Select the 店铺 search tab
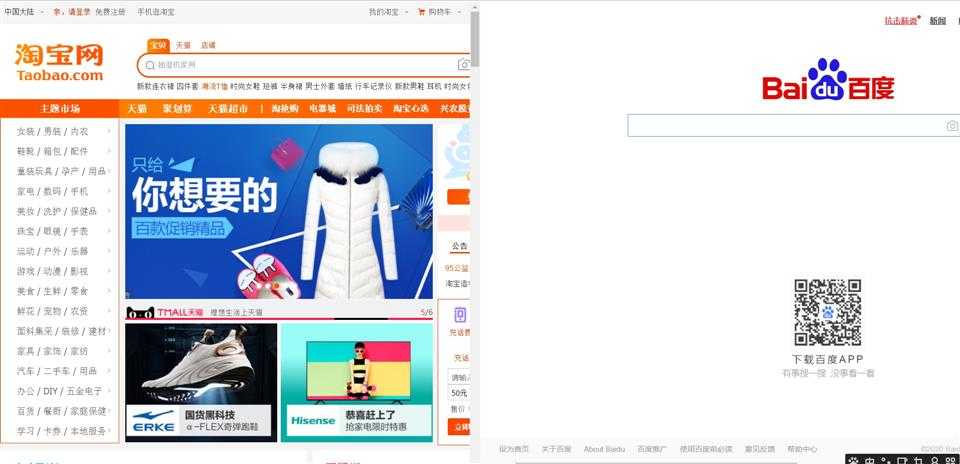 208,45
